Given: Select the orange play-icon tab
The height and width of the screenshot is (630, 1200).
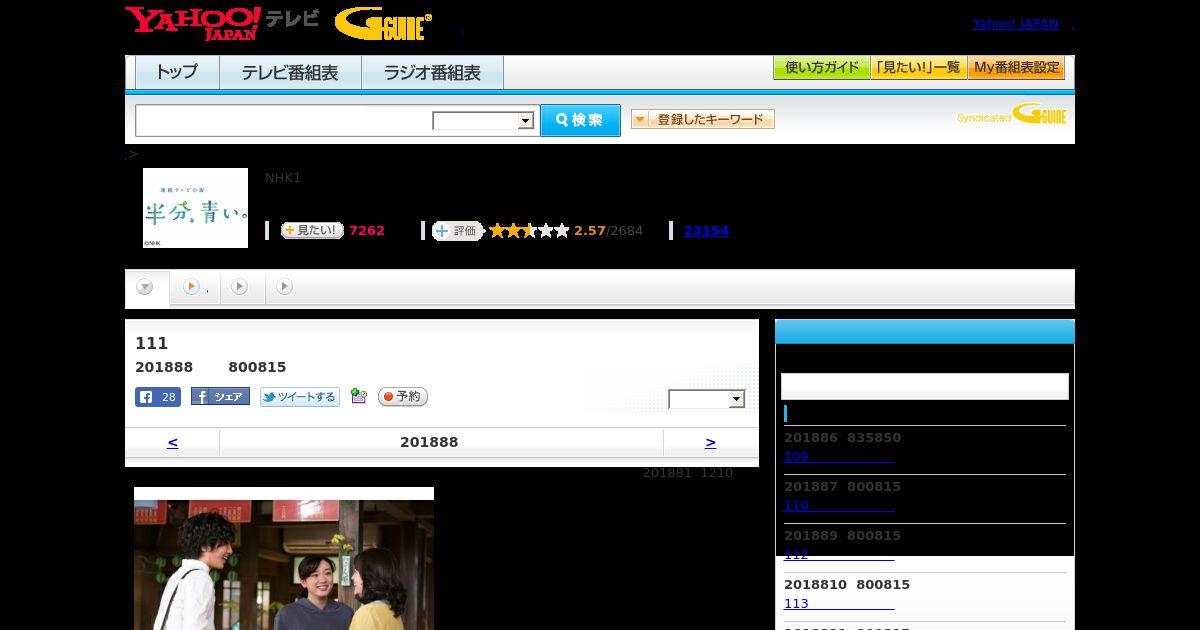Looking at the screenshot, I should (x=194, y=287).
